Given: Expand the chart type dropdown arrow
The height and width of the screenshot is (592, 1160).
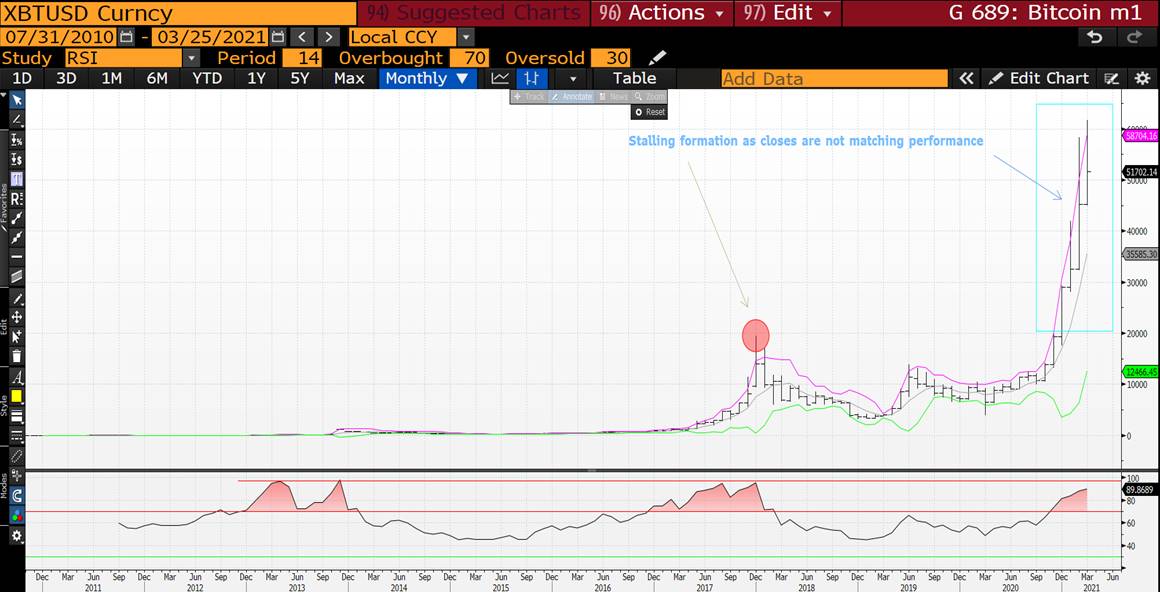Looking at the screenshot, I should (573, 78).
